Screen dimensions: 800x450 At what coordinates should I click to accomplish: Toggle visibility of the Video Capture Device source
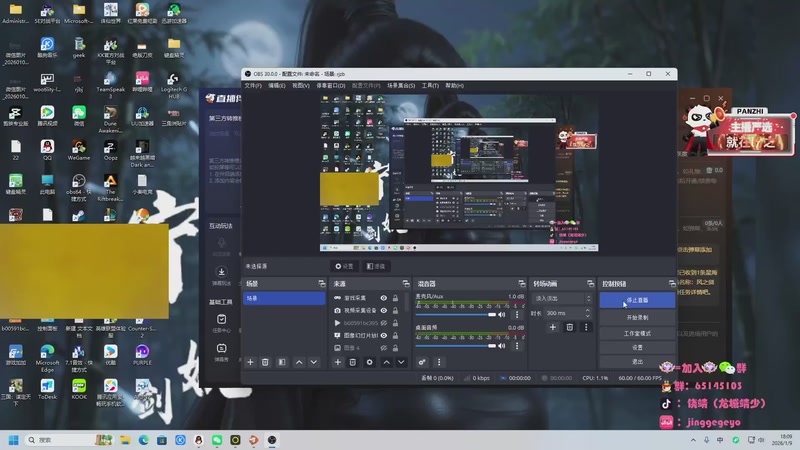tap(384, 310)
